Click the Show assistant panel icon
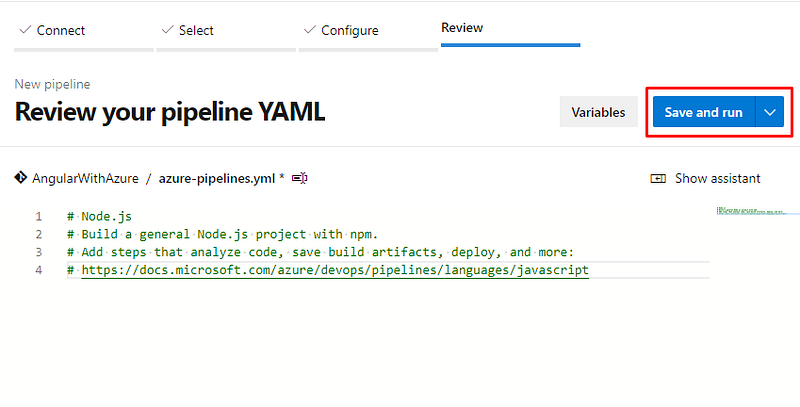Image resolution: width=800 pixels, height=407 pixels. click(658, 178)
